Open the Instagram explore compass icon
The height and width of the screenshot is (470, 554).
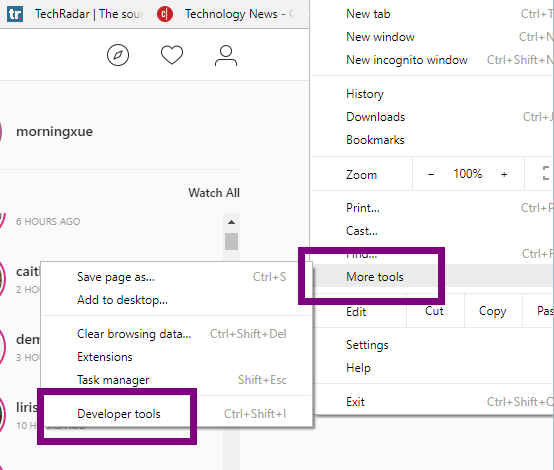tap(118, 55)
